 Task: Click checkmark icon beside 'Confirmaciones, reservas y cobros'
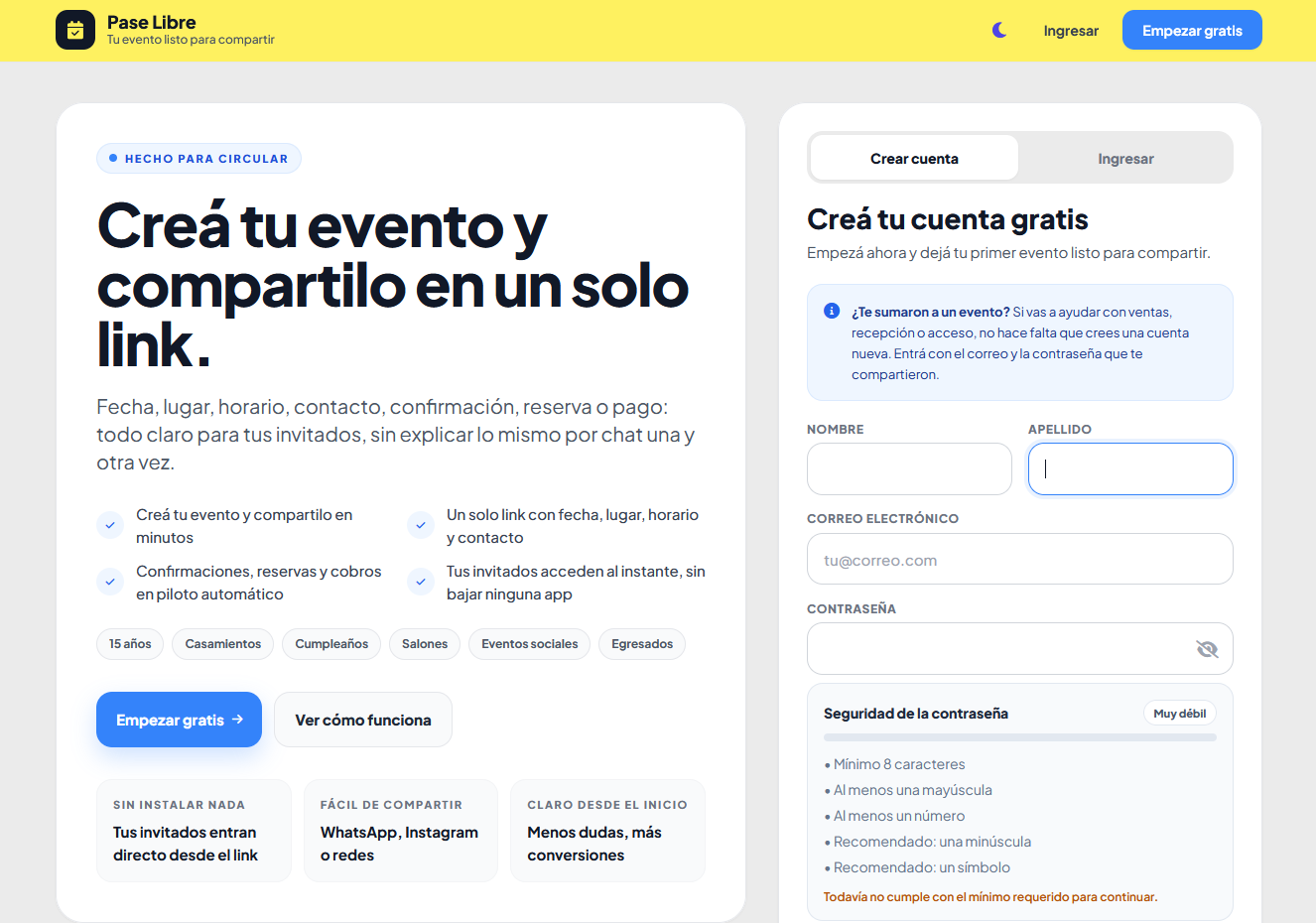click(x=110, y=582)
